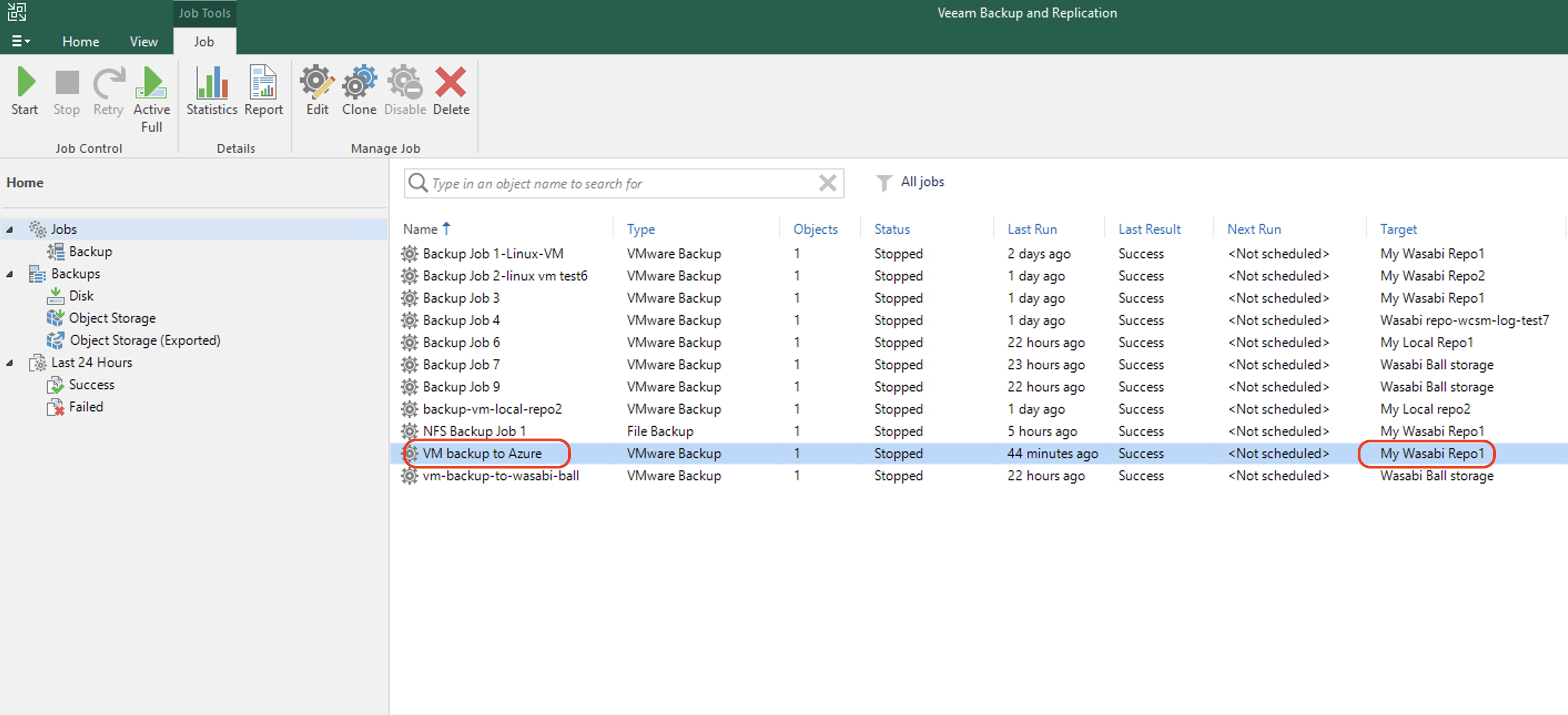Screen dimensions: 1568x715
Task: Select the Backup Job 7 row
Action: click(979, 365)
